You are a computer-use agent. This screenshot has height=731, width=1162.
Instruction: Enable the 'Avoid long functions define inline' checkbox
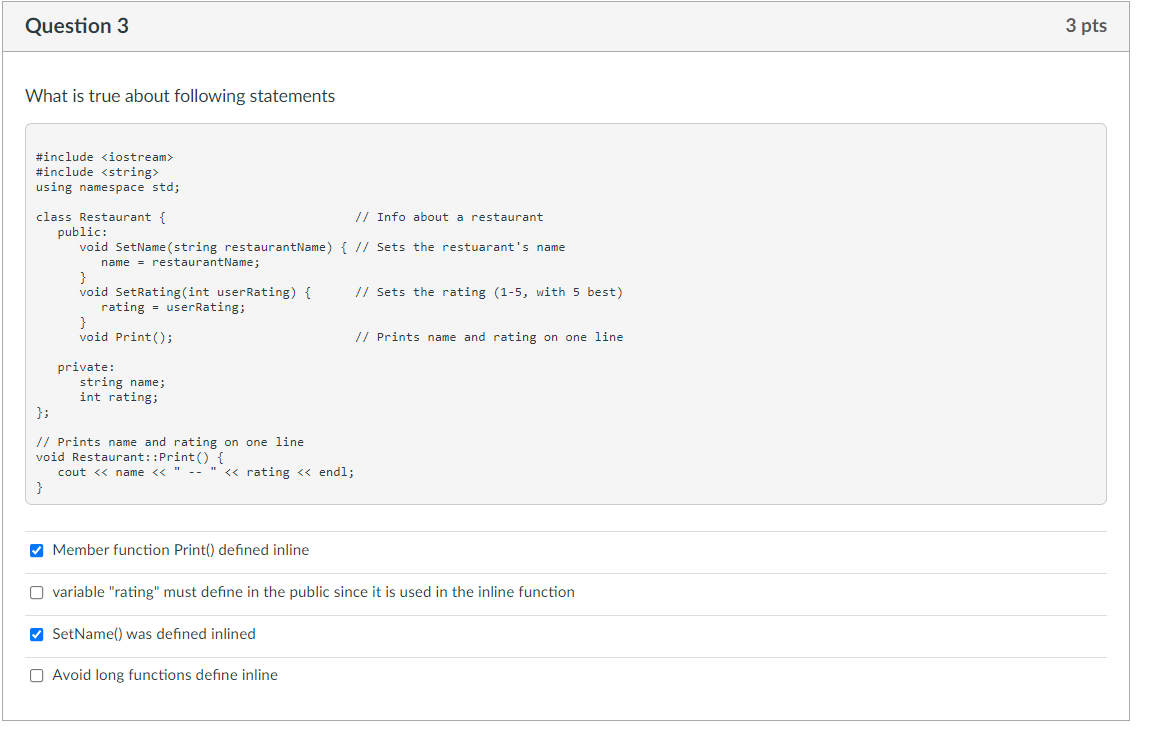tap(36, 675)
